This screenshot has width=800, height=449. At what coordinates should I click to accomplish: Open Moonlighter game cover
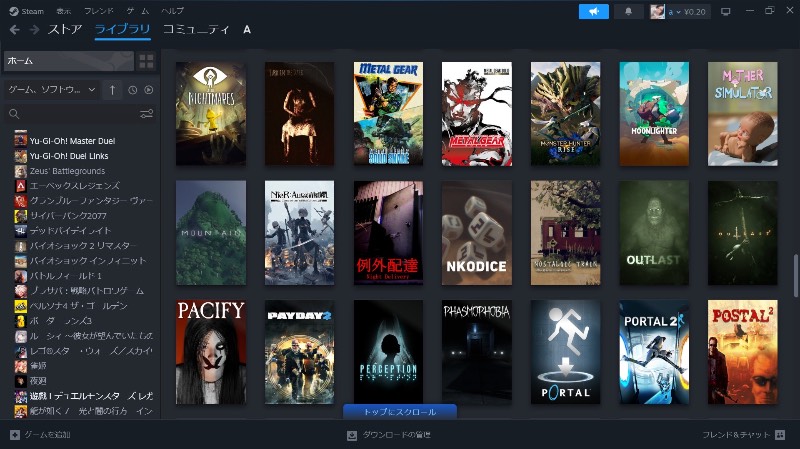[654, 114]
